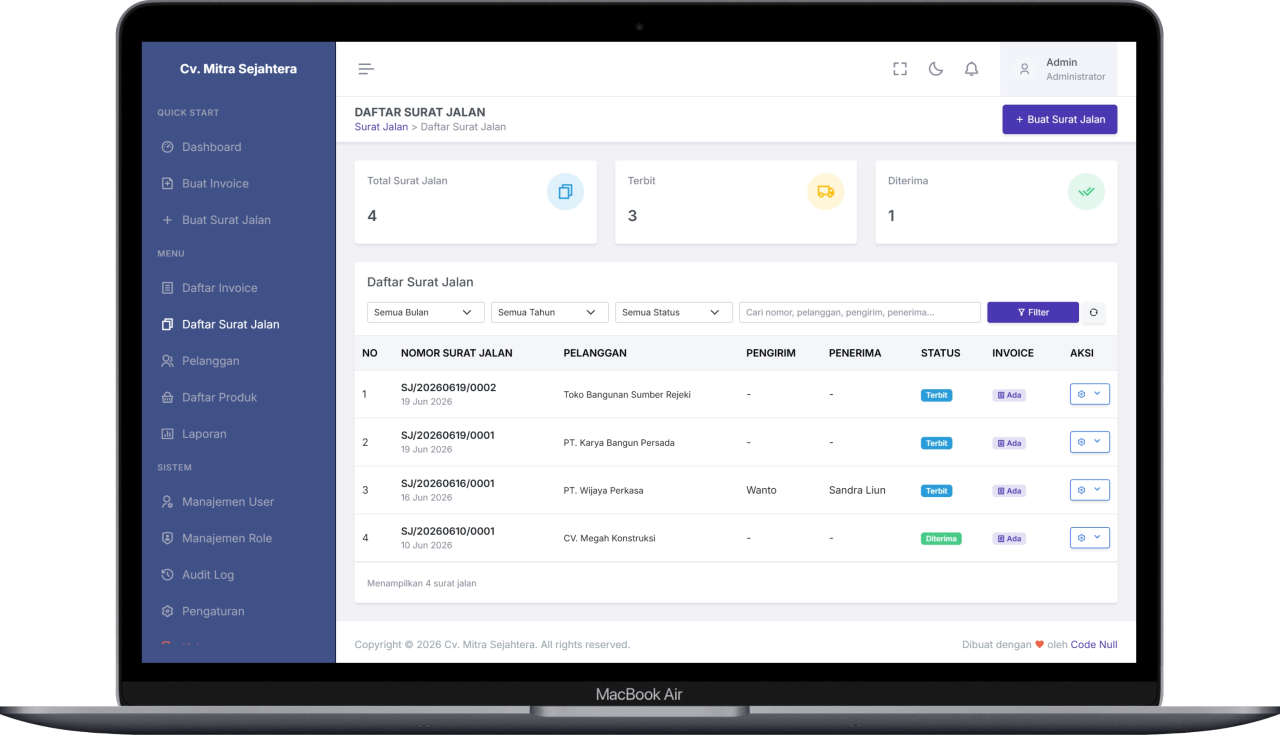Click the Dashboard gauge icon

pyautogui.click(x=167, y=147)
